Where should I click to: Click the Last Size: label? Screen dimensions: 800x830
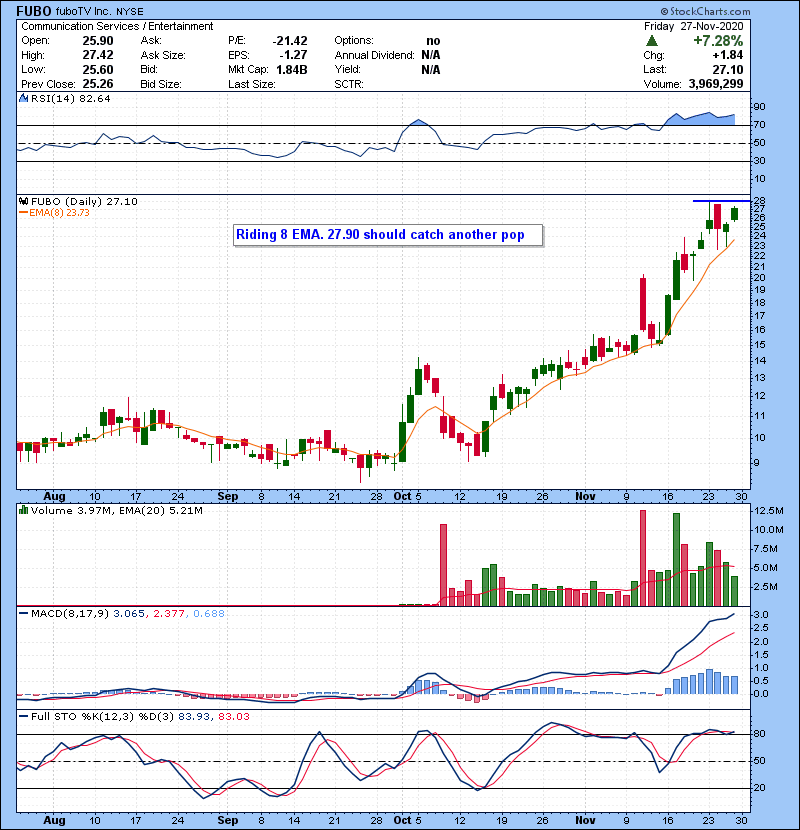[251, 84]
